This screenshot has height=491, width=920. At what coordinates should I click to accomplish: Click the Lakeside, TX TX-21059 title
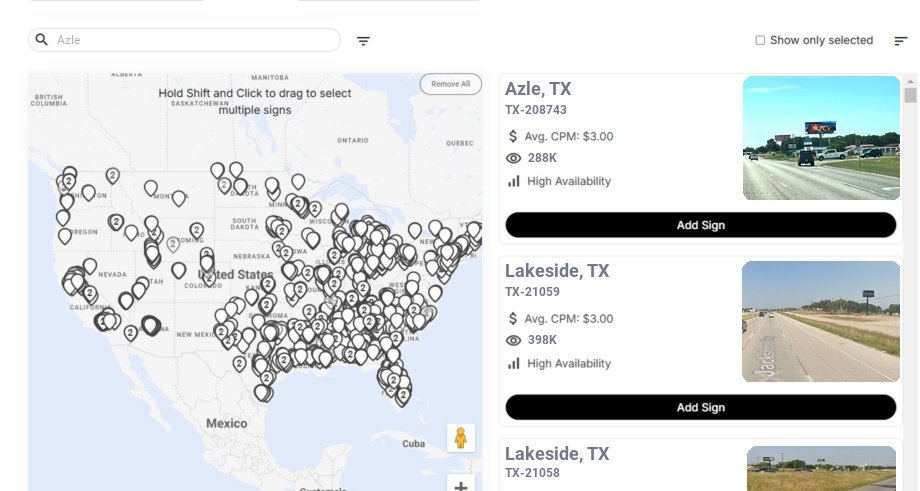click(557, 271)
